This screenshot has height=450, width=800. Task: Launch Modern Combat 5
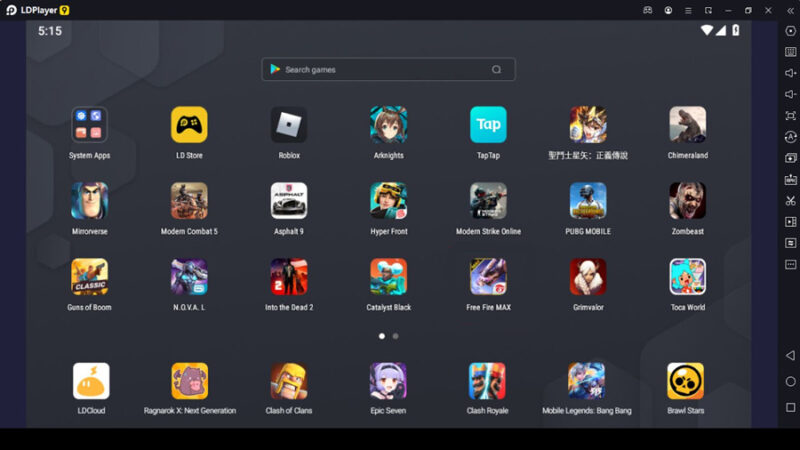point(189,201)
